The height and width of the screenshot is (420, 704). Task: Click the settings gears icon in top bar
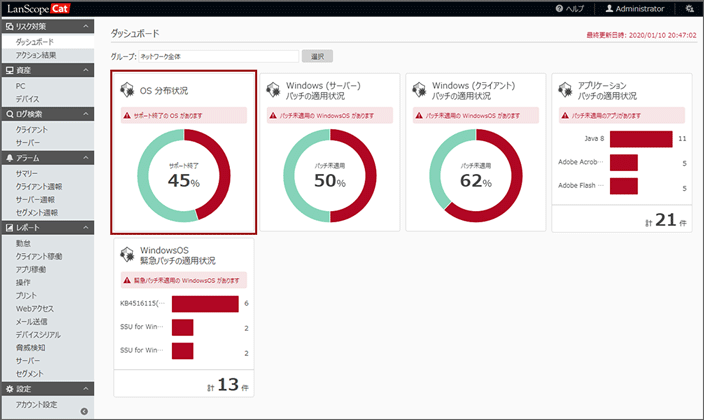point(689,8)
